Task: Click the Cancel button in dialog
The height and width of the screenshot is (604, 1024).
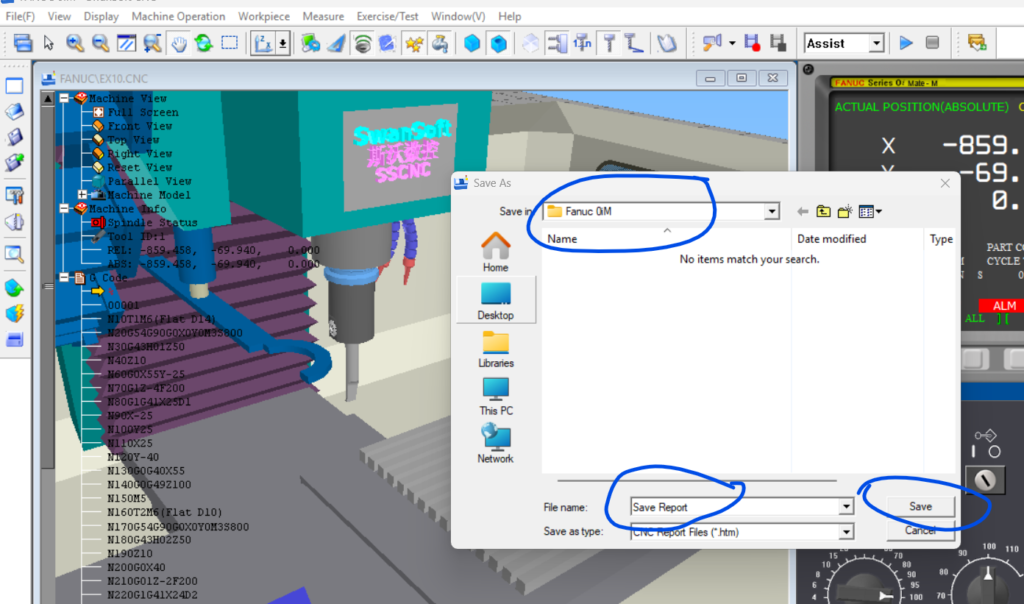Action: click(920, 530)
